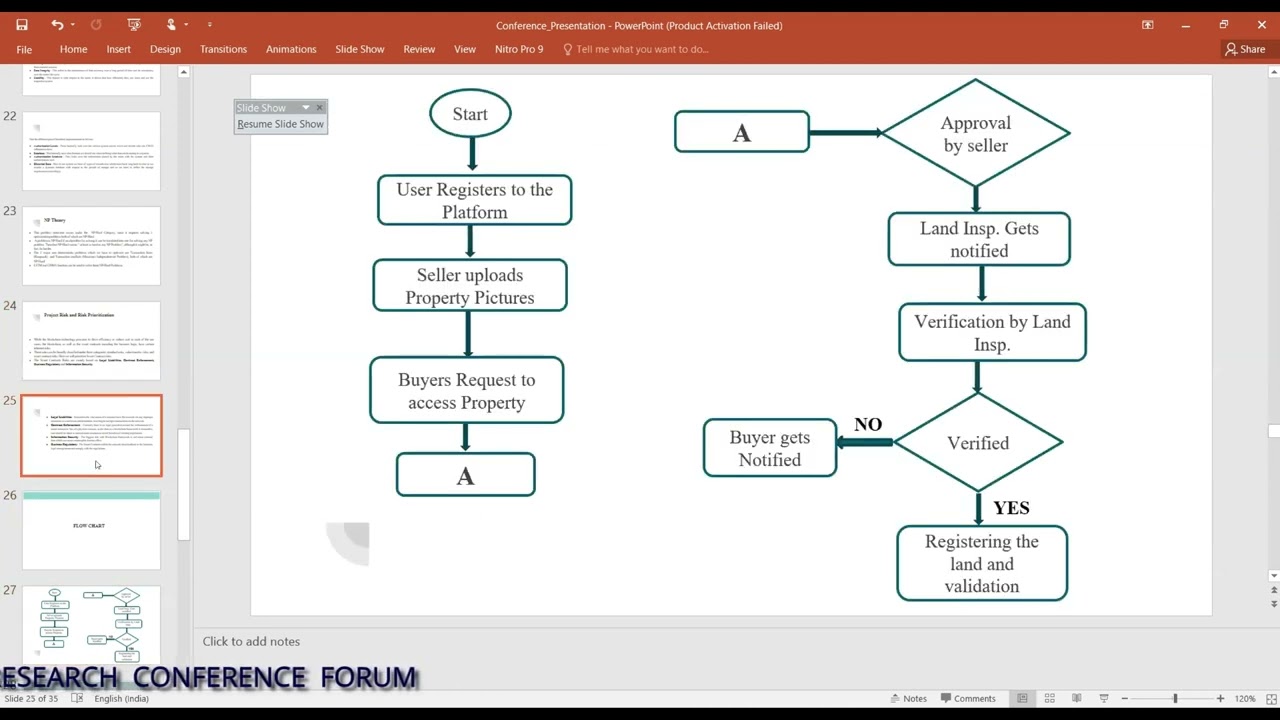Close the floating Slide Show toolbar

(x=320, y=108)
